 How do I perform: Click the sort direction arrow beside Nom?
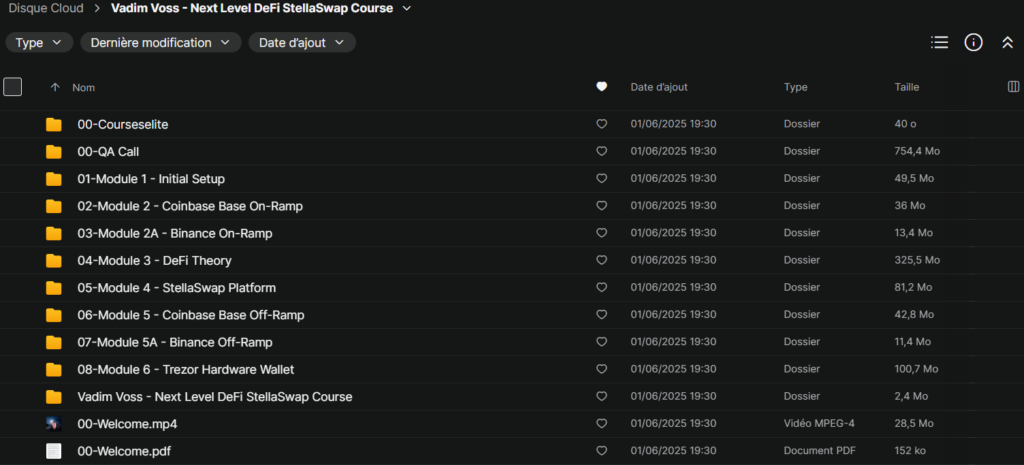pyautogui.click(x=55, y=88)
